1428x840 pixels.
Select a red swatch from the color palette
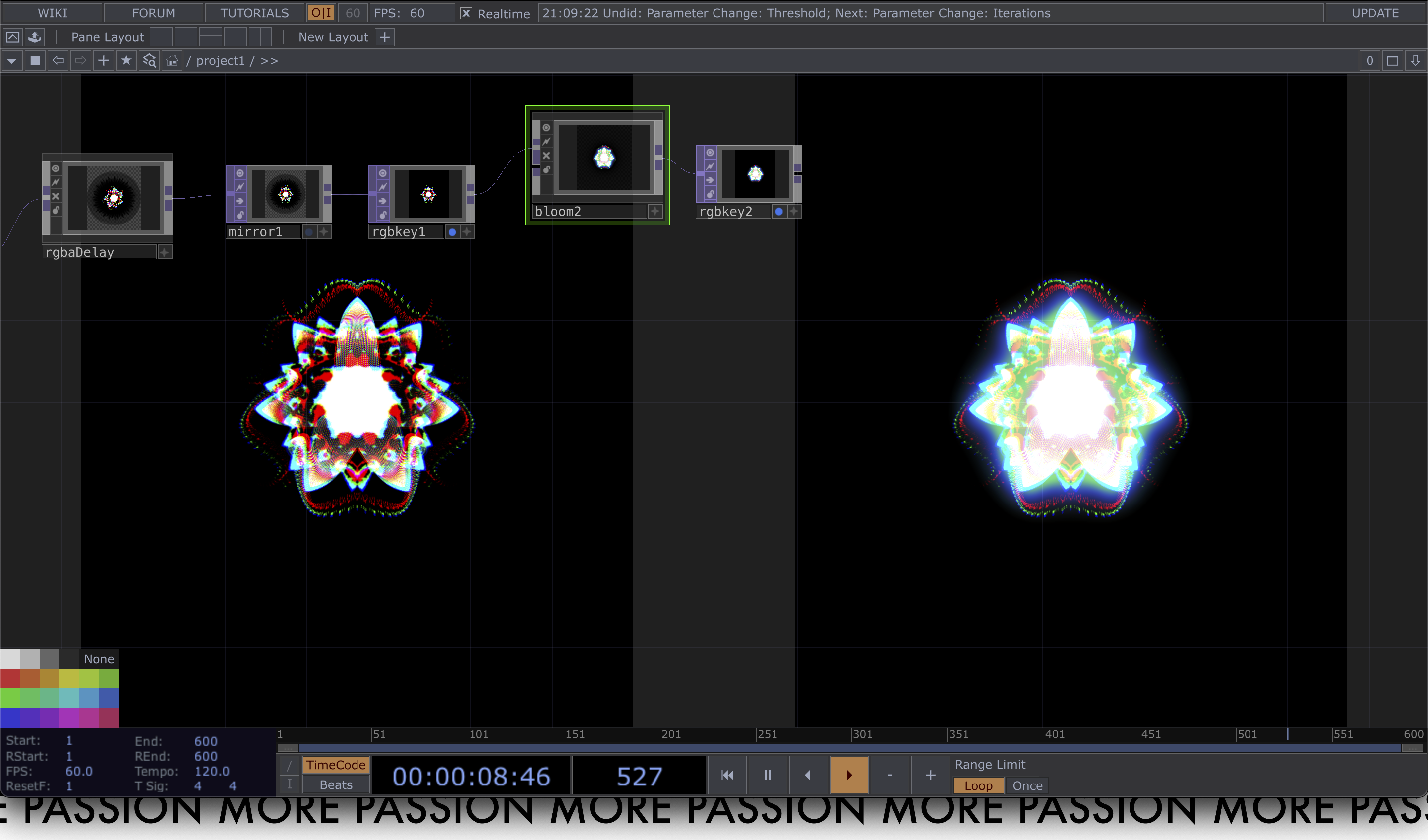click(x=9, y=678)
